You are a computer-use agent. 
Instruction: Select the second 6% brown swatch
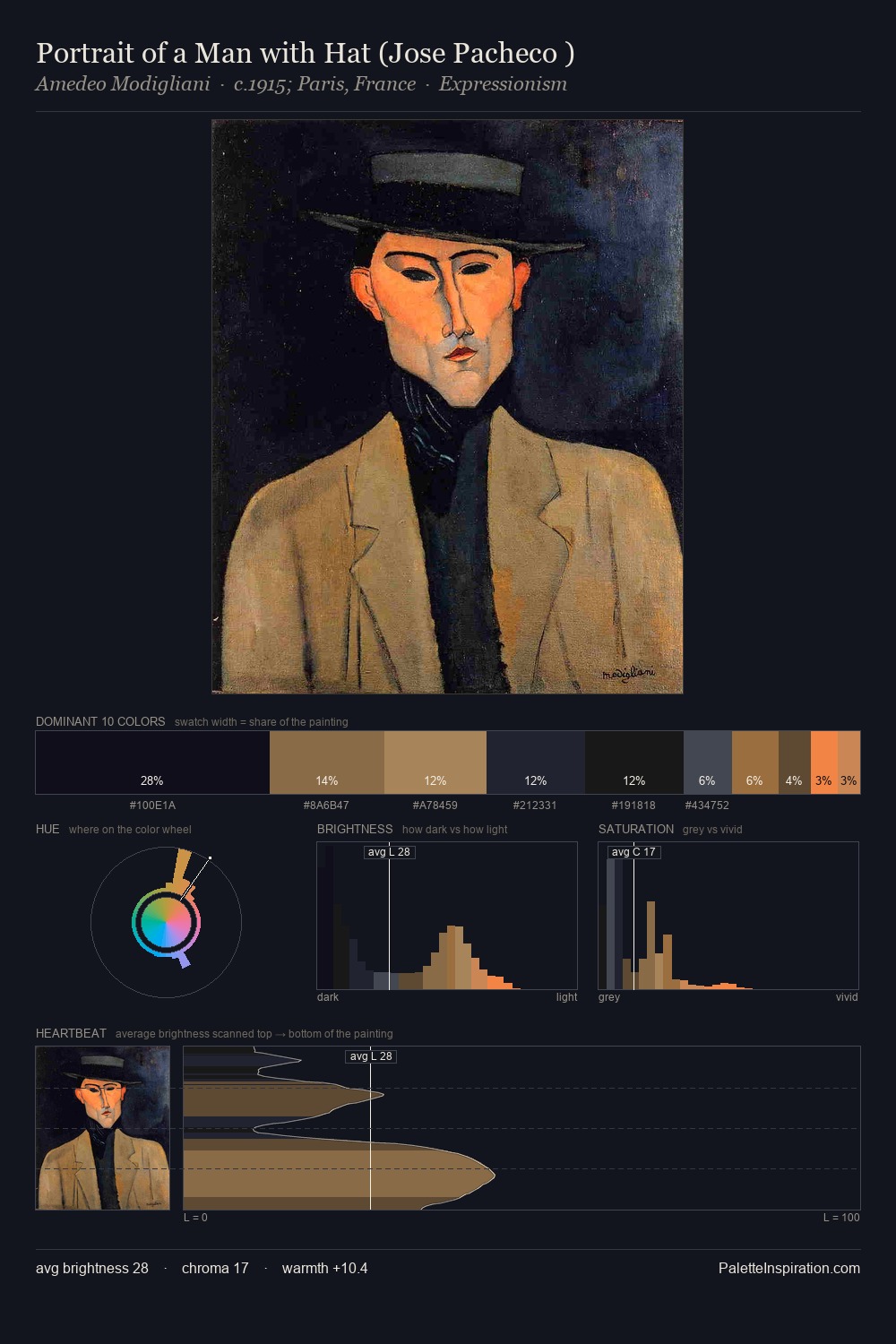pos(755,762)
